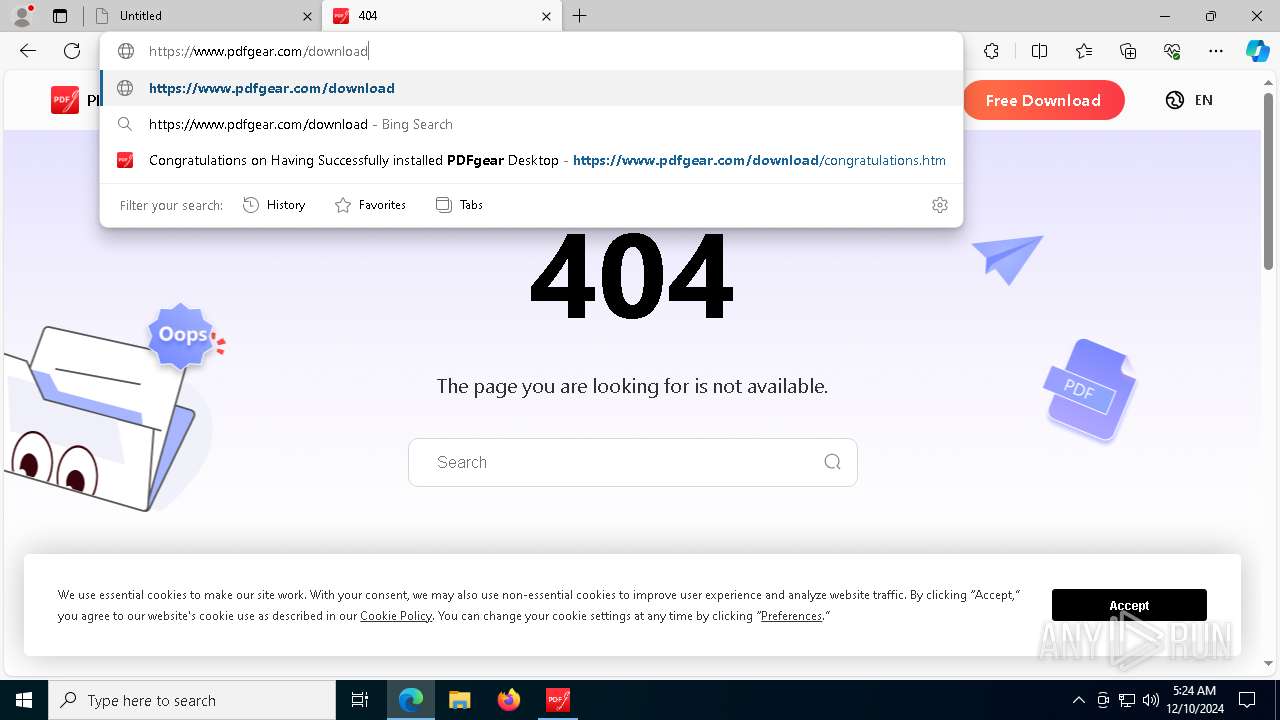The image size is (1280, 720).
Task: Open File Explorer from taskbar
Action: (x=460, y=700)
